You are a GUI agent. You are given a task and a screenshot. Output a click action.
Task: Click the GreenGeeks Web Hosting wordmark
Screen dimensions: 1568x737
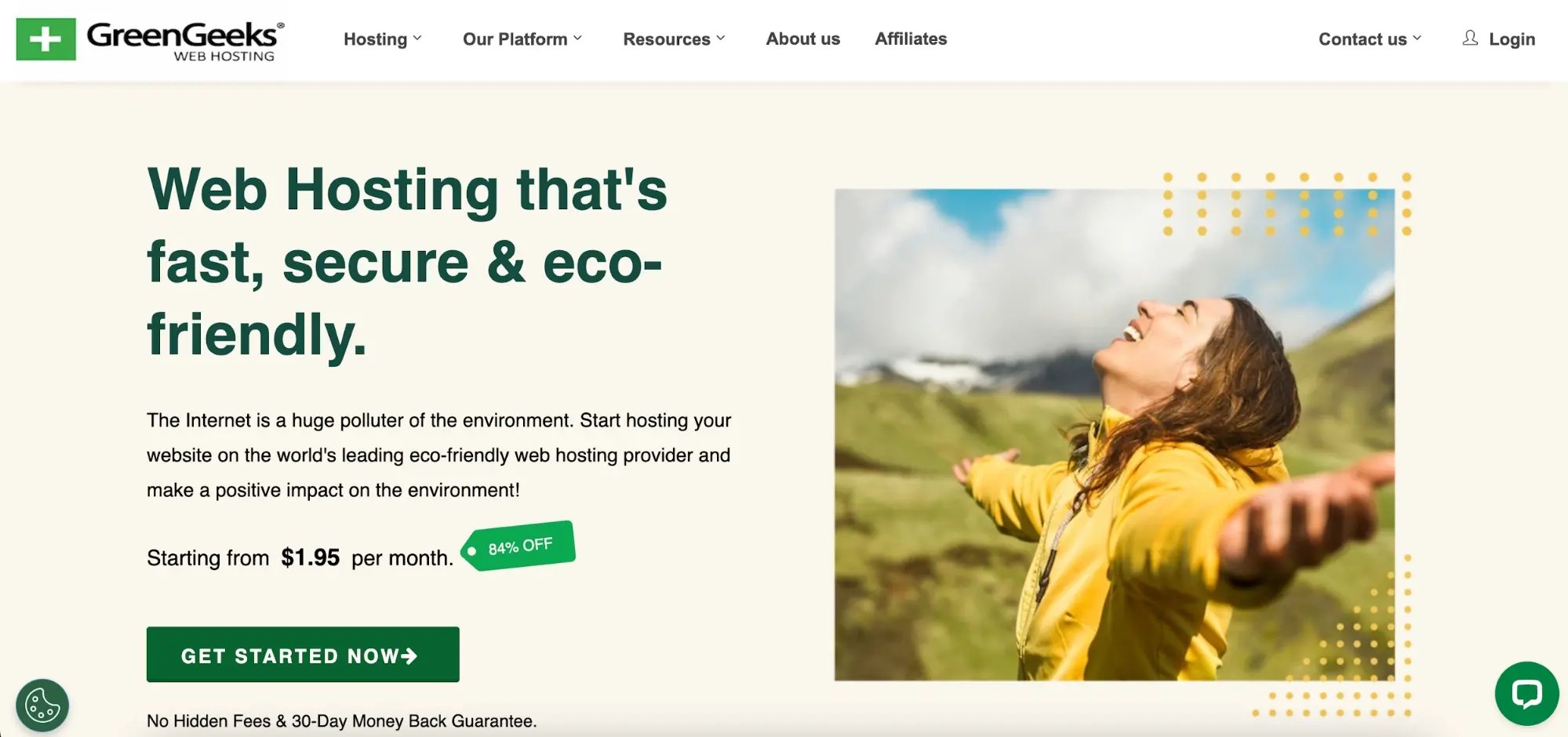(185, 41)
